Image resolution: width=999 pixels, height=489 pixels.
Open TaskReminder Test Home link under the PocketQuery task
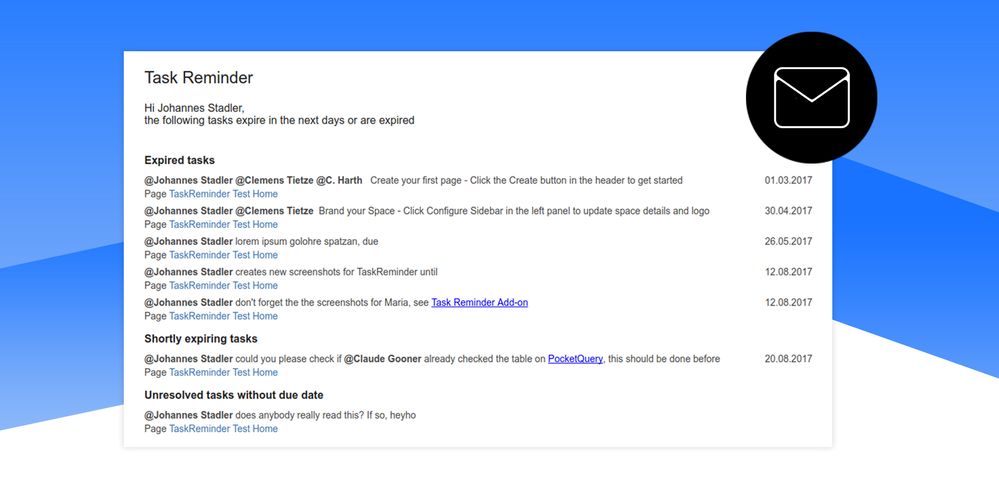pos(223,372)
